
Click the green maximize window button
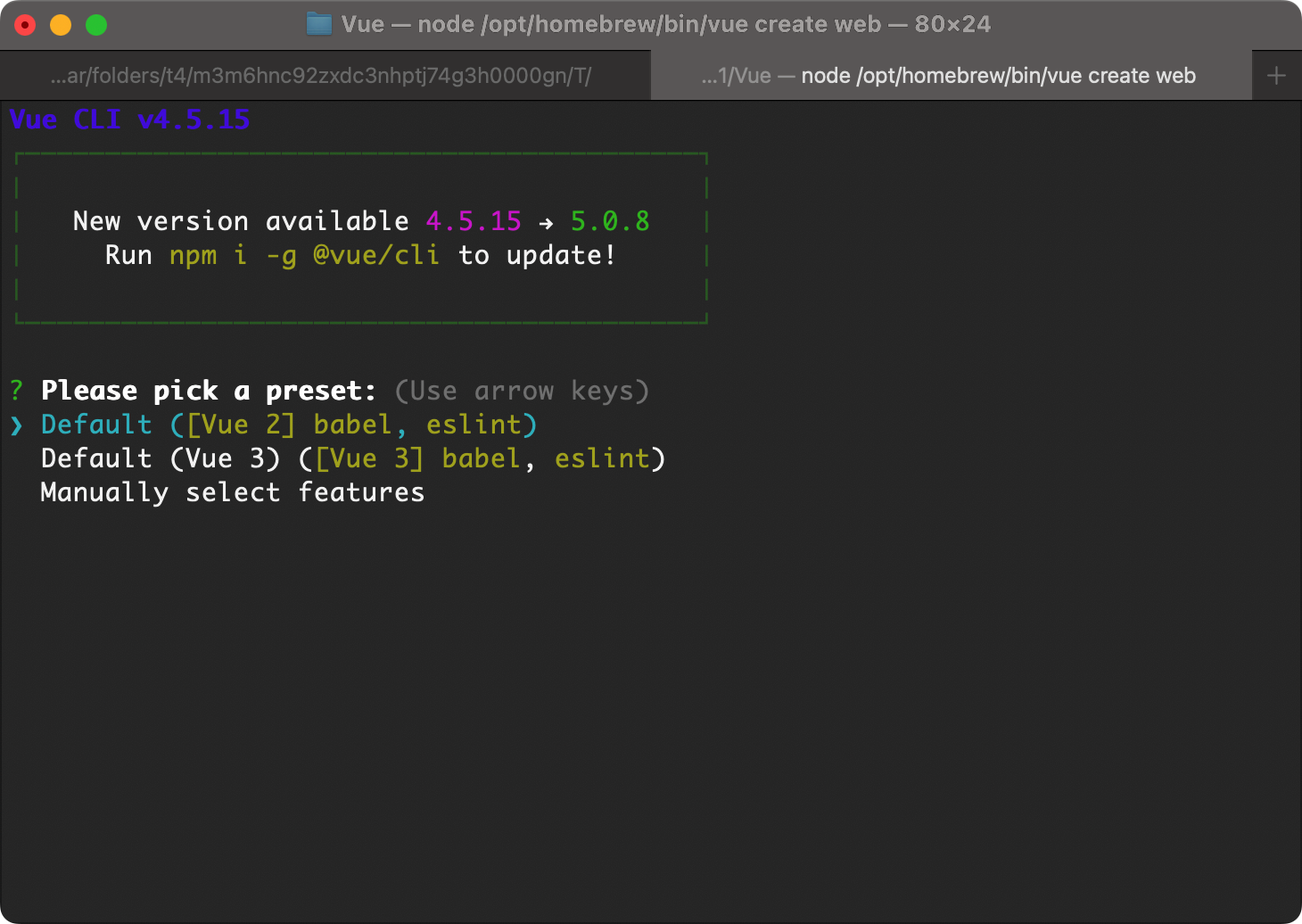[96, 25]
